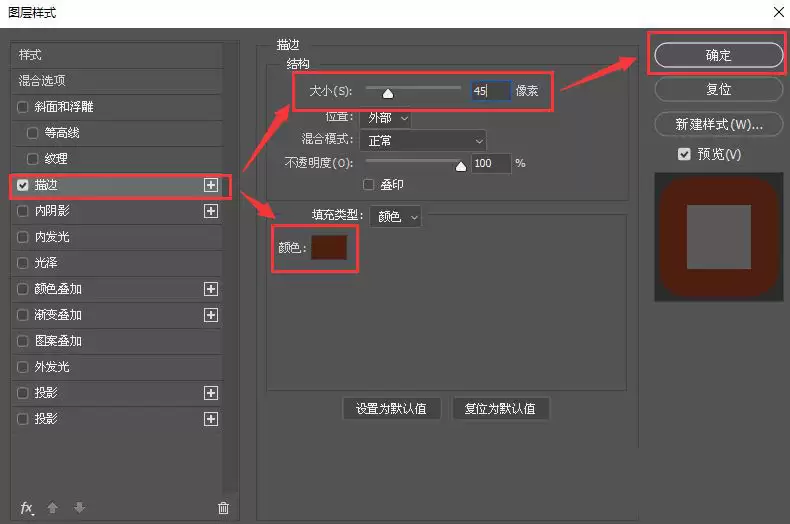790x524 pixels.
Task: Select the 外发光 style entry
Action: (117, 367)
